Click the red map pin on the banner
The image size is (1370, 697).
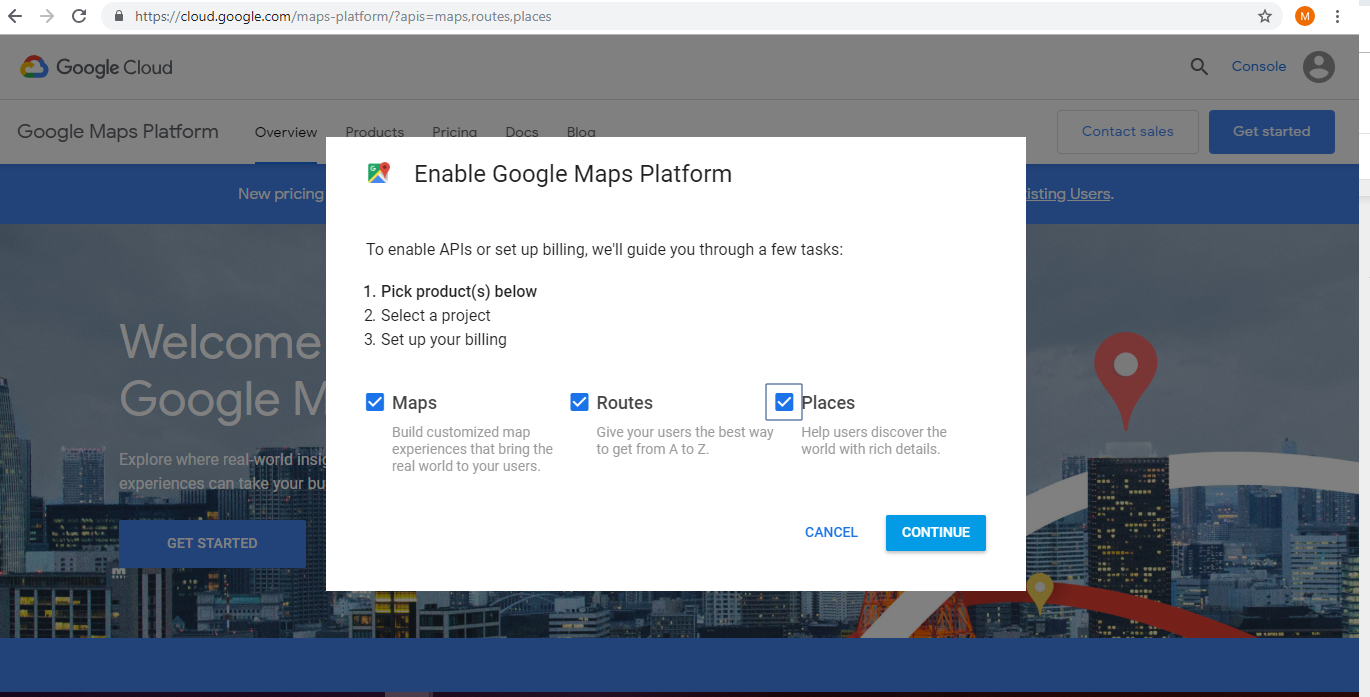[1125, 380]
